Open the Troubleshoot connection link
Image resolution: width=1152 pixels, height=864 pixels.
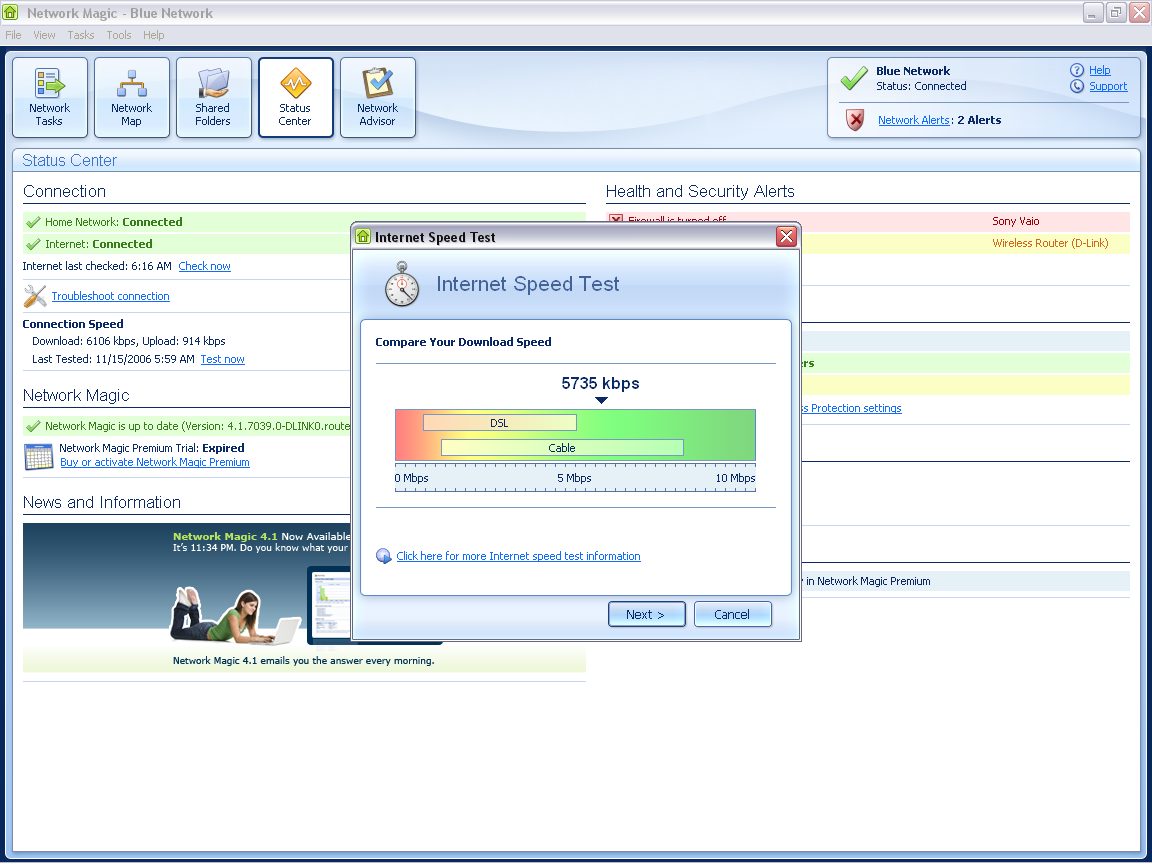pos(110,296)
